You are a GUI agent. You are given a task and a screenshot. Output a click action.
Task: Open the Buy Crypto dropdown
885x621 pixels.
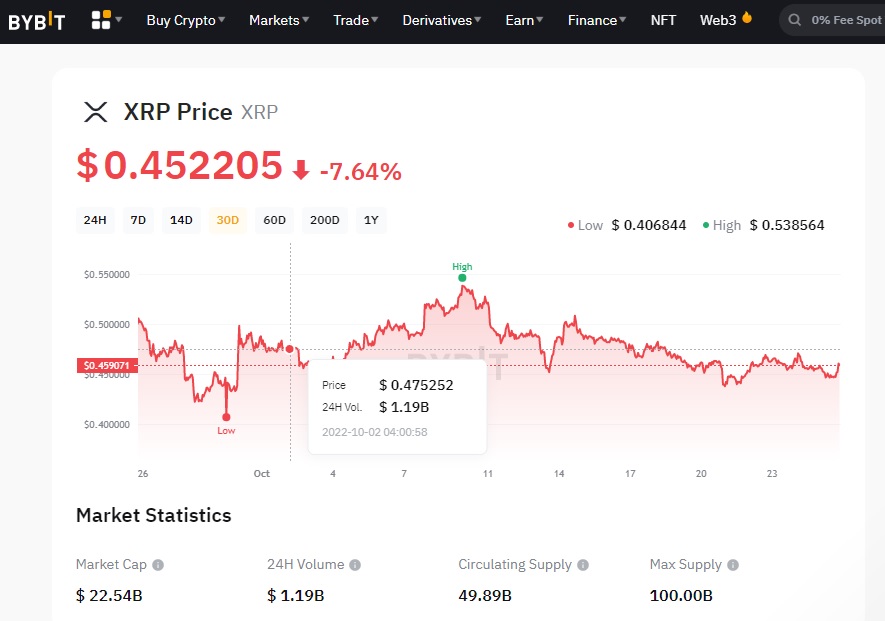pyautogui.click(x=186, y=20)
